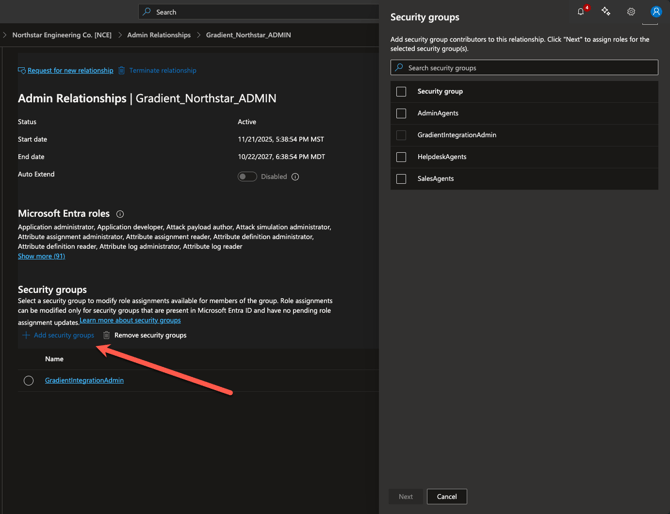
Task: Click the info icon beside Auto Extend Disabled
Action: tap(295, 177)
